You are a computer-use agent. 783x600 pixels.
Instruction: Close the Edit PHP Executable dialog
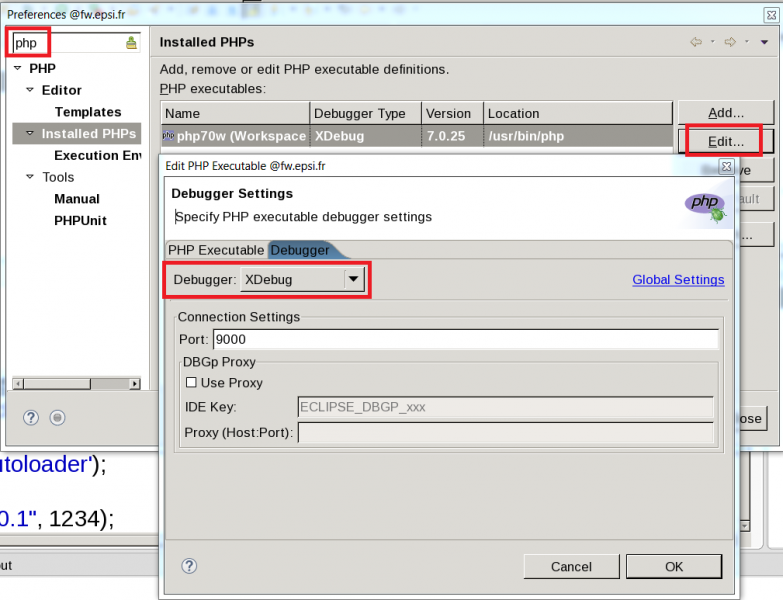click(x=727, y=167)
